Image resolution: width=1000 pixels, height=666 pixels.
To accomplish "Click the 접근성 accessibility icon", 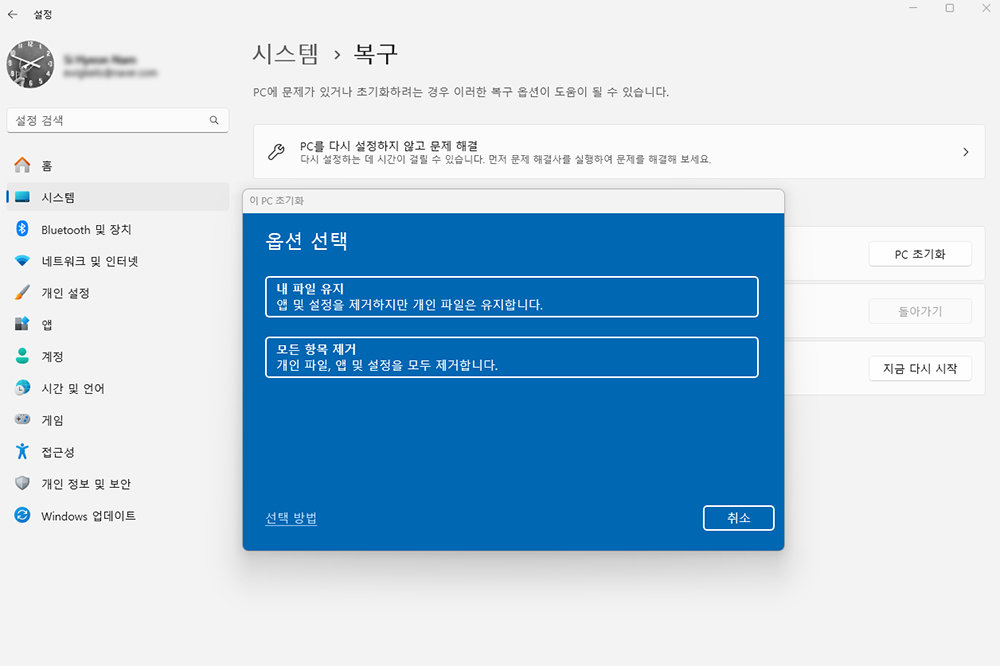I will (22, 451).
